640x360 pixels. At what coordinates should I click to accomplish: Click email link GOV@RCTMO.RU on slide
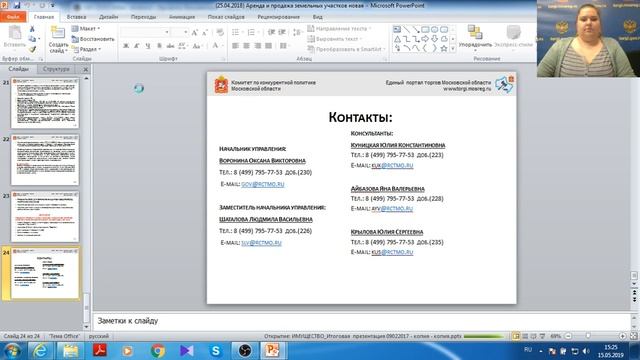click(x=262, y=184)
